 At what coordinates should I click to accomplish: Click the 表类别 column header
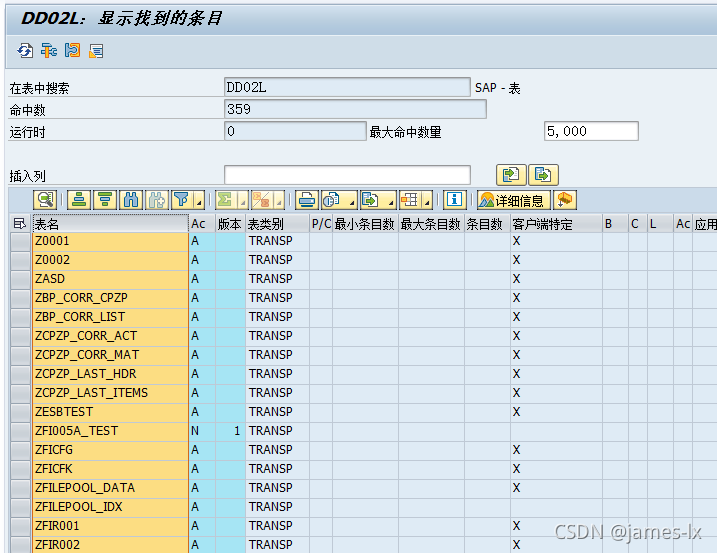point(277,224)
